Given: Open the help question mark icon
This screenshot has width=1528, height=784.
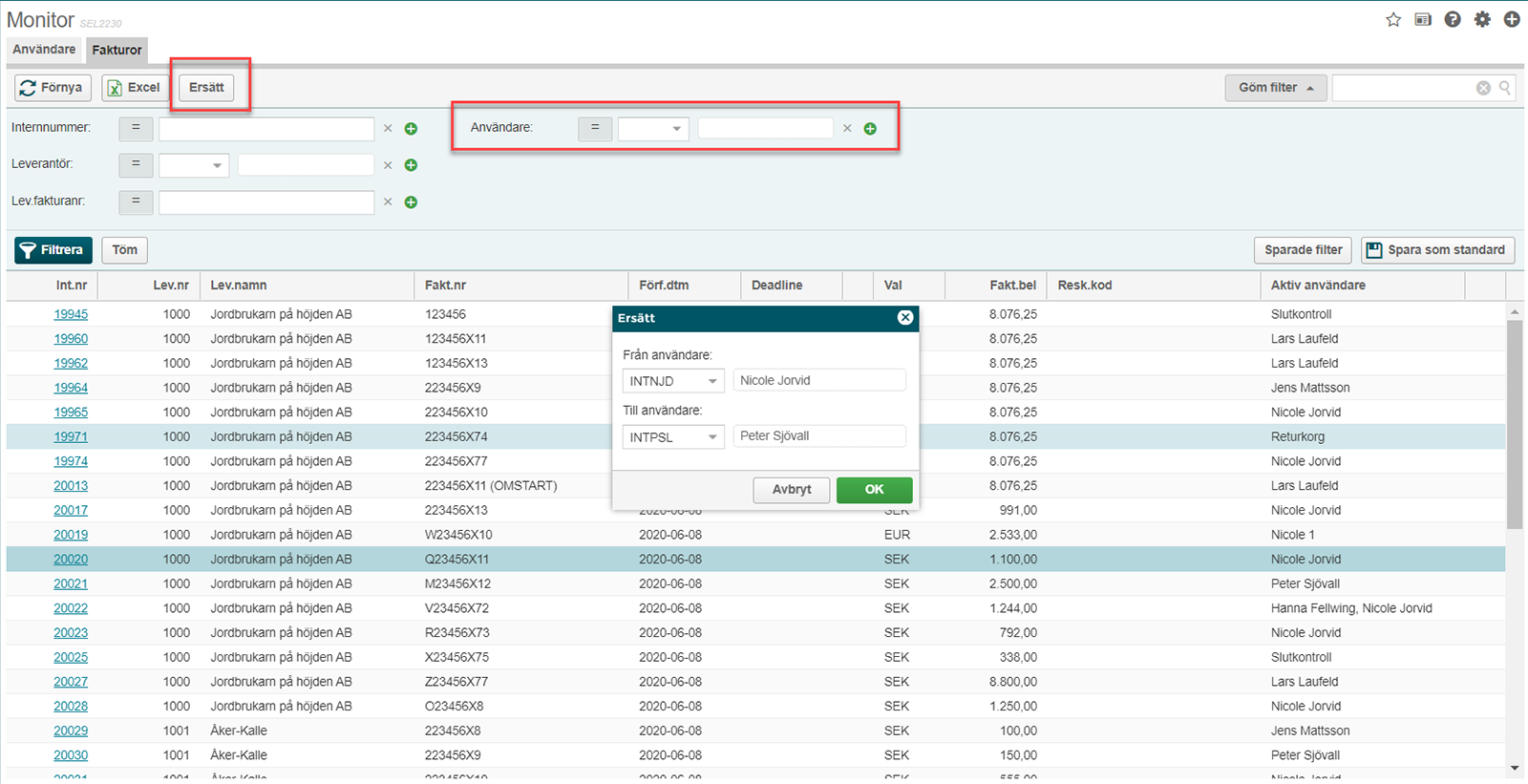Looking at the screenshot, I should pos(1453,19).
